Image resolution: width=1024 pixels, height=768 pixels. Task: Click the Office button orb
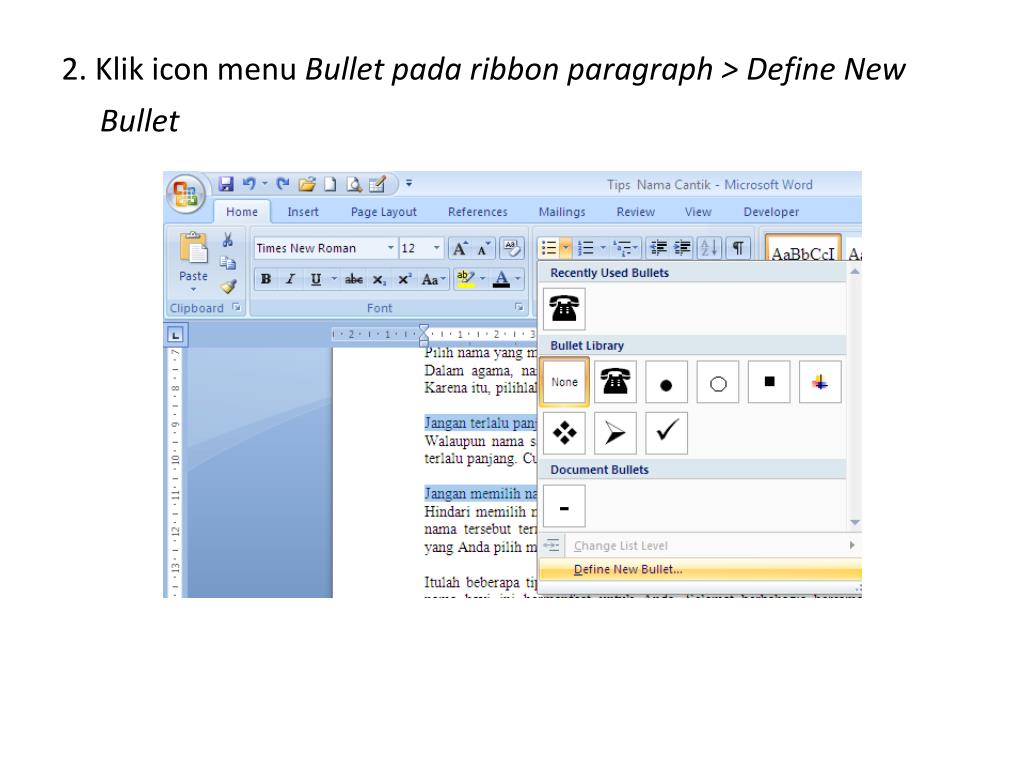185,194
